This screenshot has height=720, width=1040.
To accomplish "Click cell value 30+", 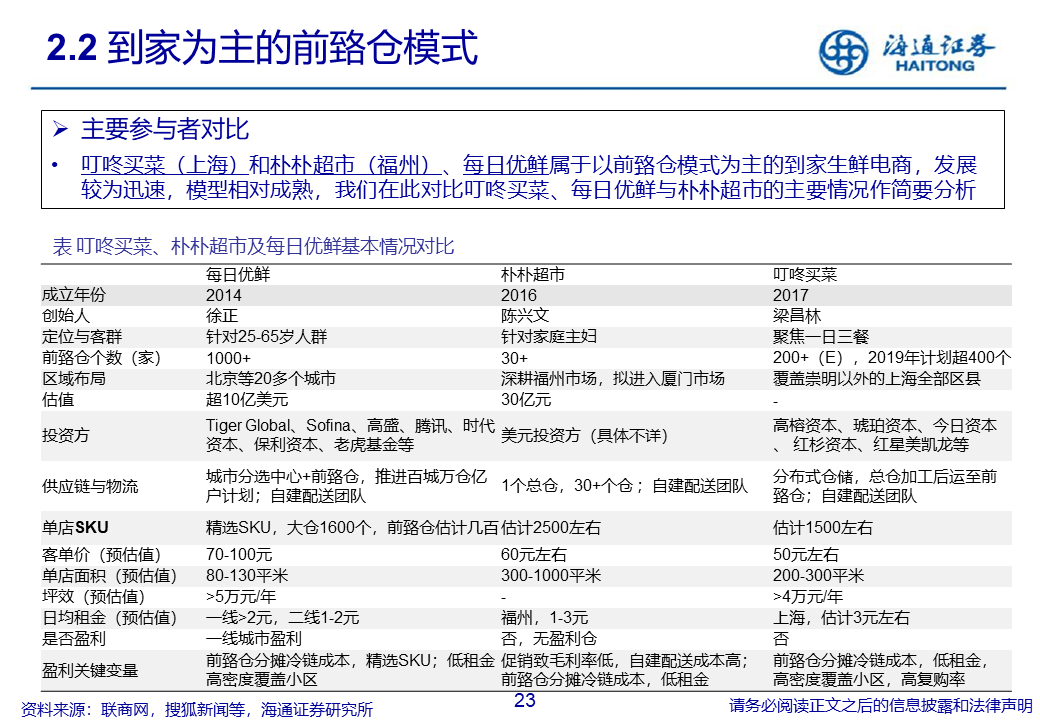I will [514, 358].
